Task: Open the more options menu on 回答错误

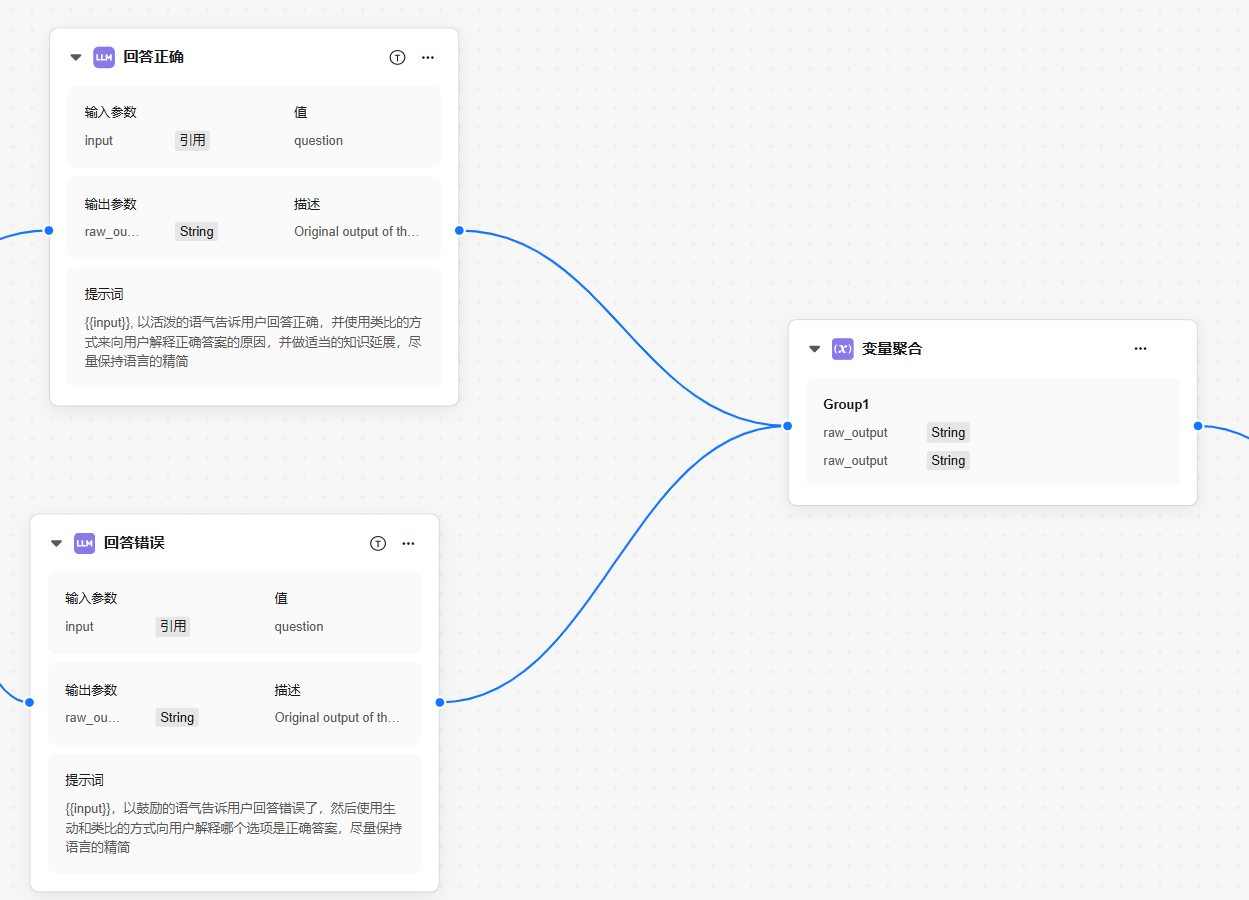Action: pyautogui.click(x=408, y=543)
